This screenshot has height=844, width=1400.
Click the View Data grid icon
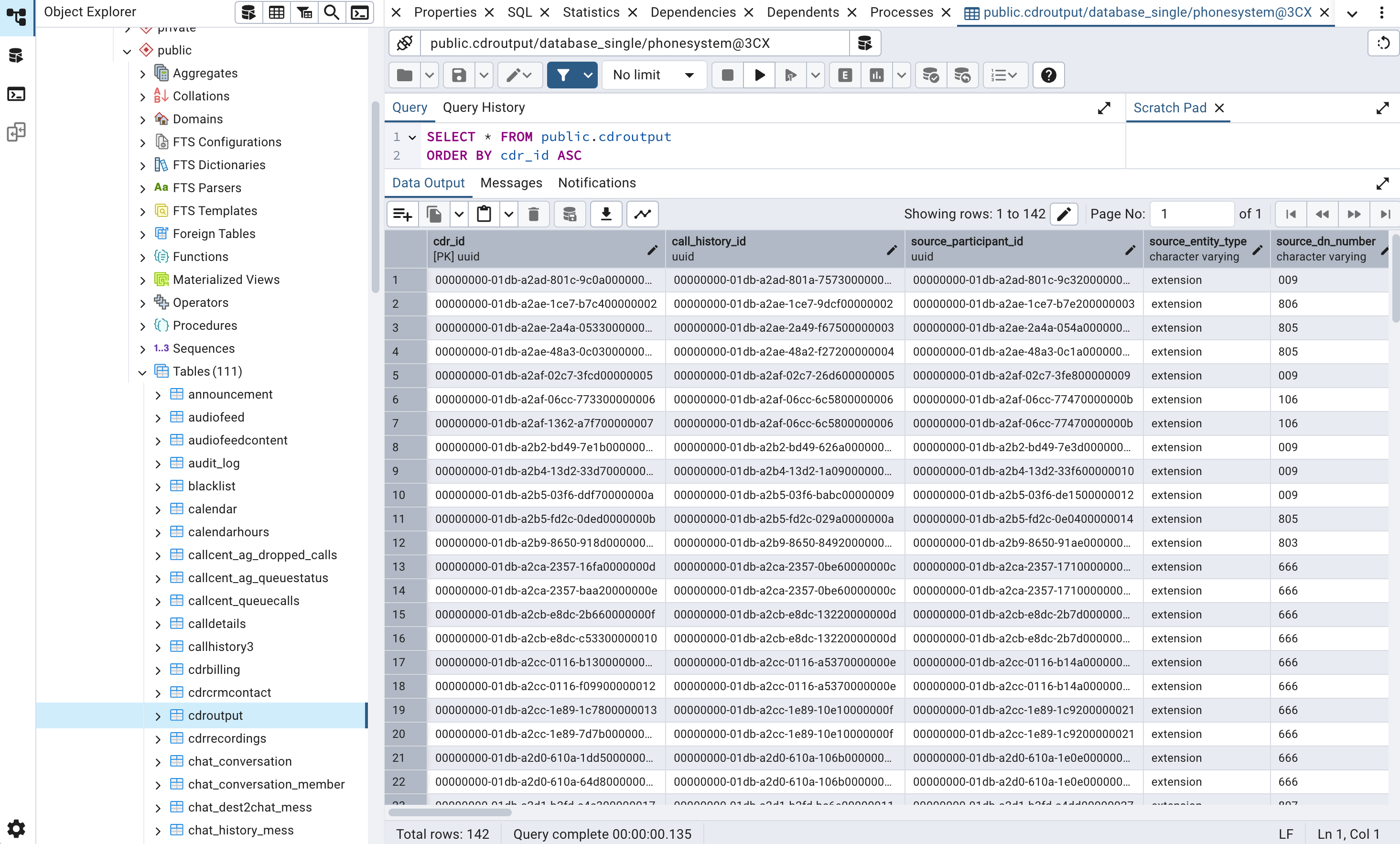[x=277, y=12]
